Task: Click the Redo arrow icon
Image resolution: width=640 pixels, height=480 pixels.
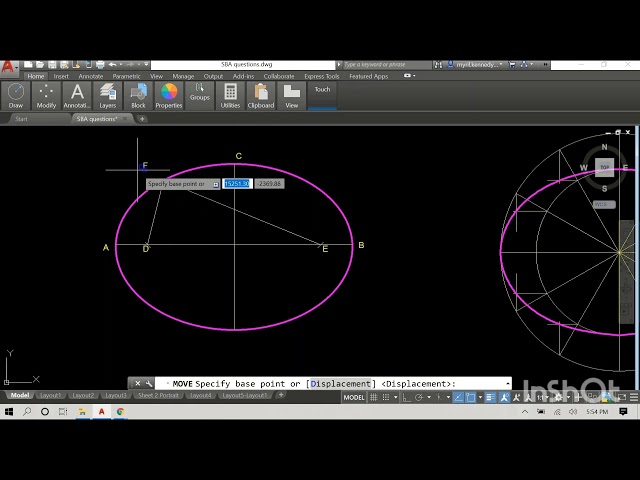Action: [x=131, y=64]
